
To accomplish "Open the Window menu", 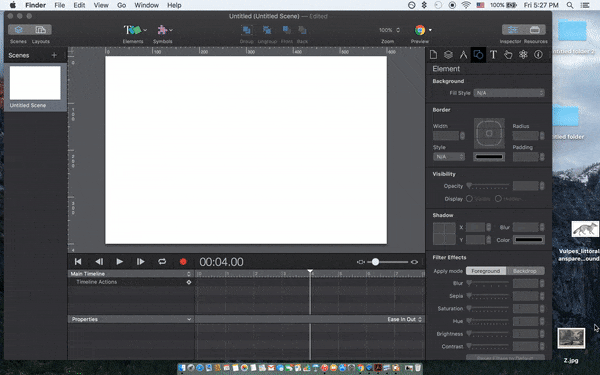I will click(147, 5).
